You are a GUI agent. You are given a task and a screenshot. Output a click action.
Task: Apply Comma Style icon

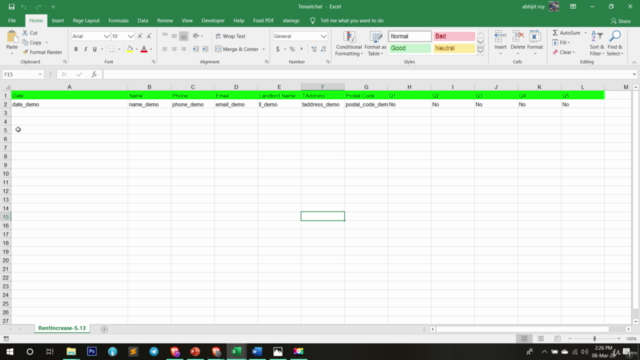pyautogui.click(x=302, y=49)
